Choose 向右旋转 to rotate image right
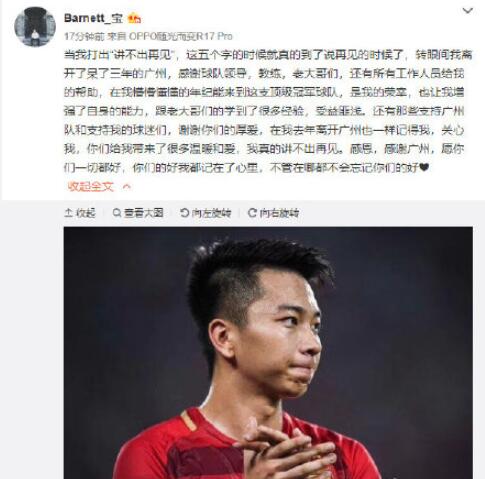 279,213
